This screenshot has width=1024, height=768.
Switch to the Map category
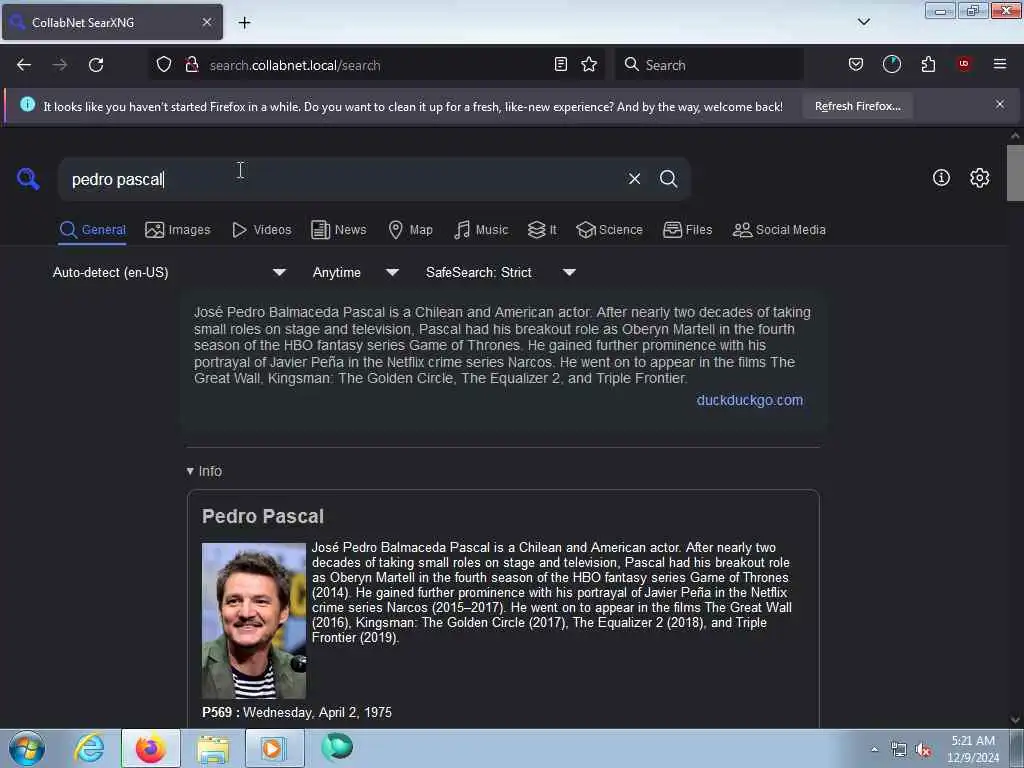(411, 230)
